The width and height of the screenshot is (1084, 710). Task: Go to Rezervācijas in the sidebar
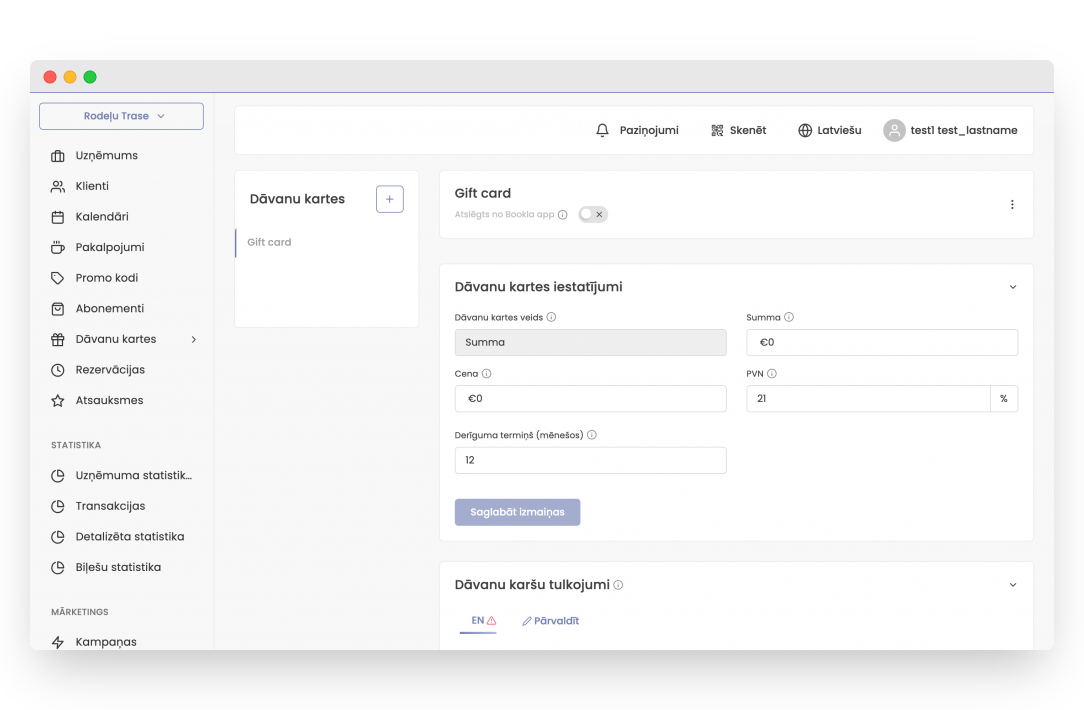[x=110, y=370]
